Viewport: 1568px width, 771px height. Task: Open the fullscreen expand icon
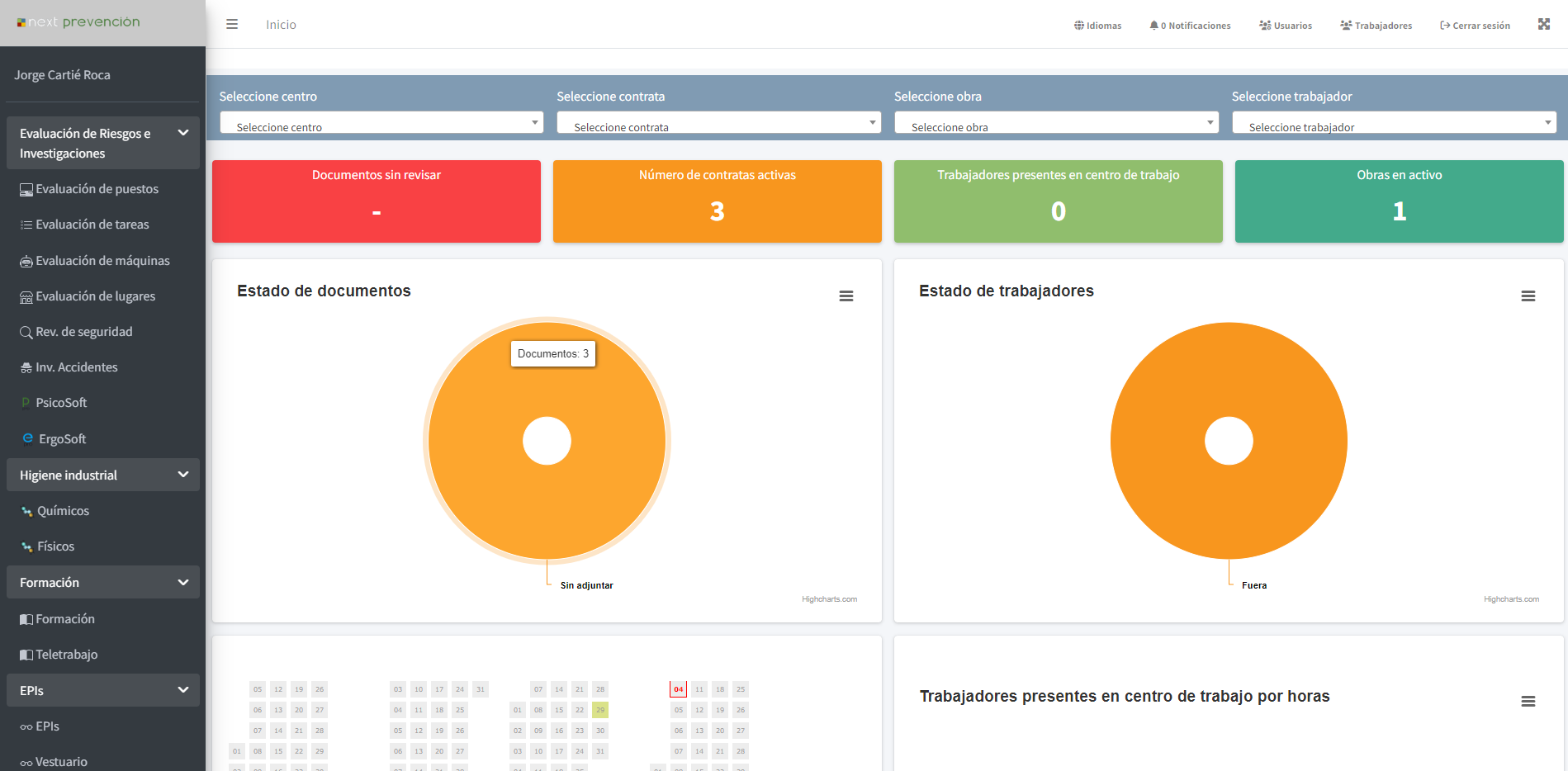point(1543,25)
